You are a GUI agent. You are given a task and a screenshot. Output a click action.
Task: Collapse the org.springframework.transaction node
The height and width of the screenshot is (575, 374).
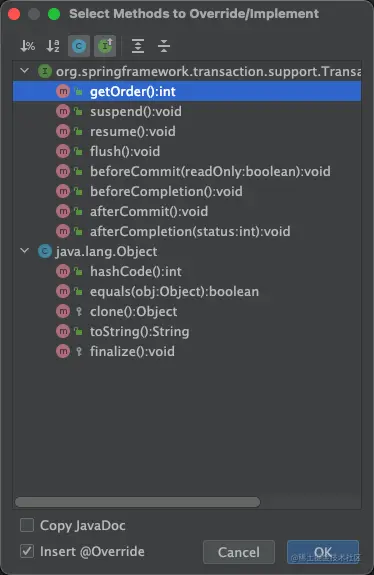point(25,70)
